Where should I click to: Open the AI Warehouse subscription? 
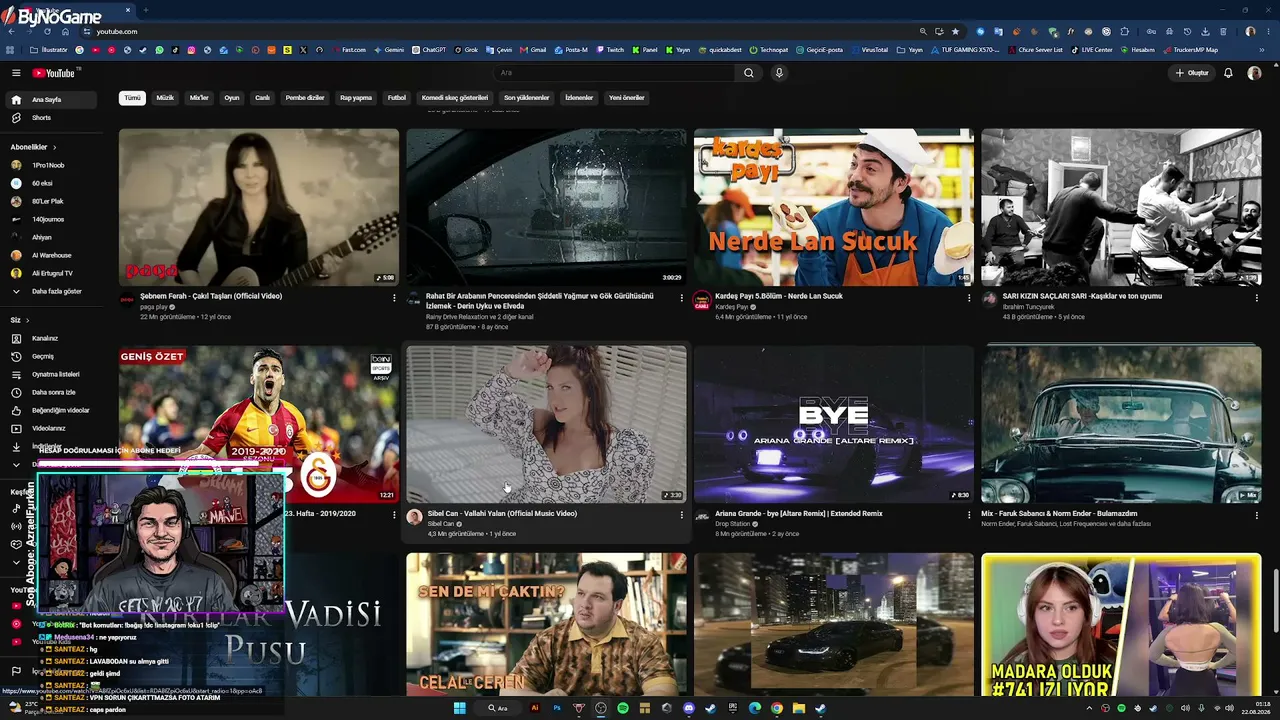(x=53, y=255)
